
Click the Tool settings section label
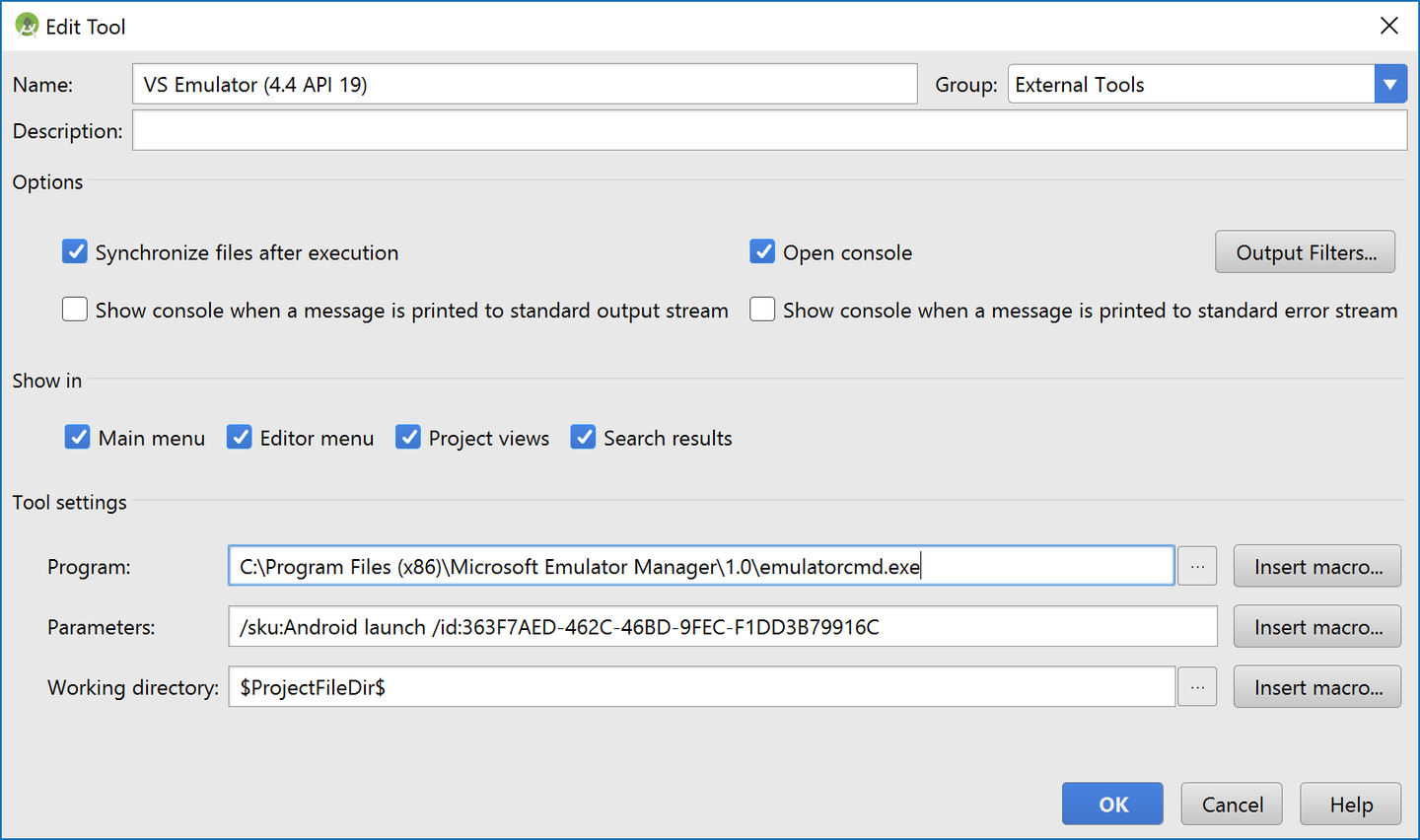coord(69,502)
